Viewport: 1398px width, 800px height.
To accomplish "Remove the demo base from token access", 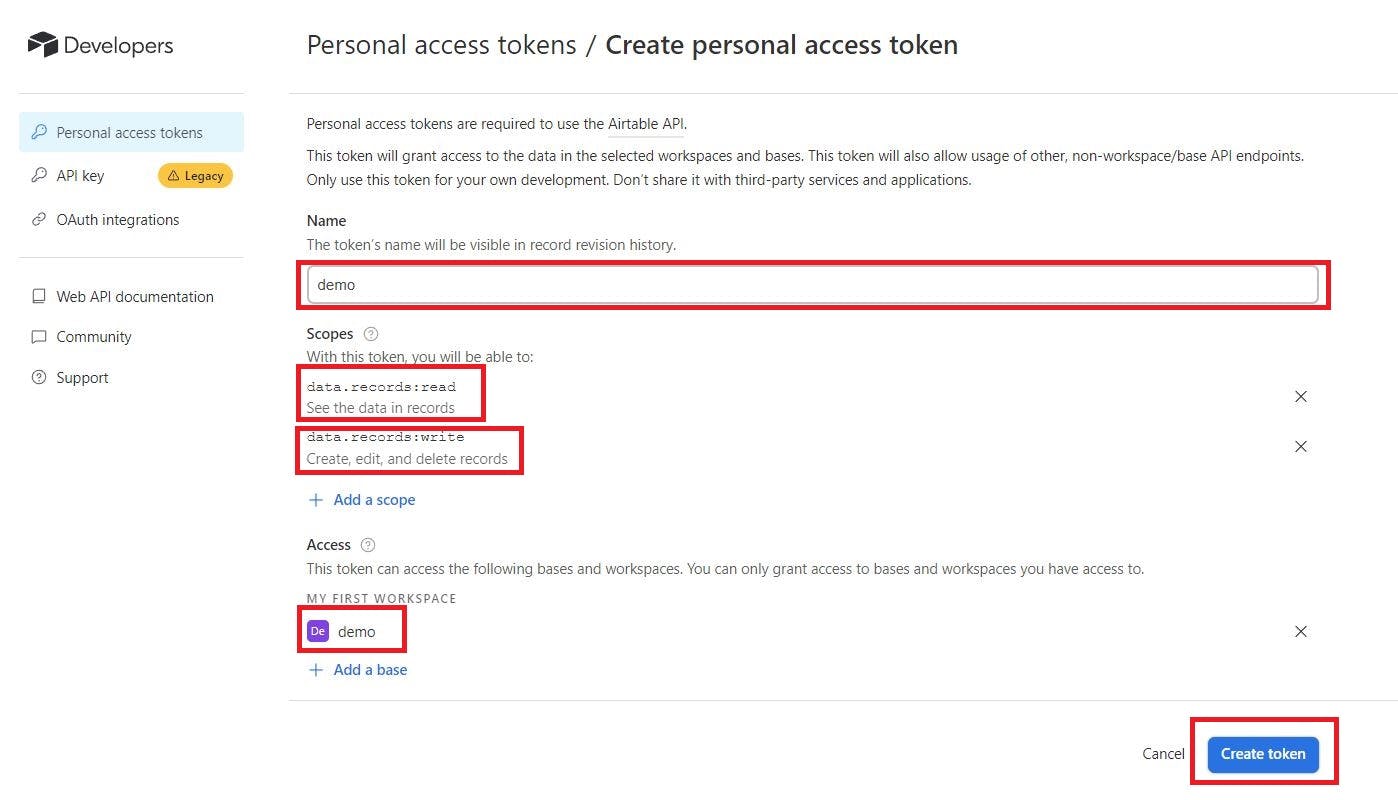I will (1301, 631).
